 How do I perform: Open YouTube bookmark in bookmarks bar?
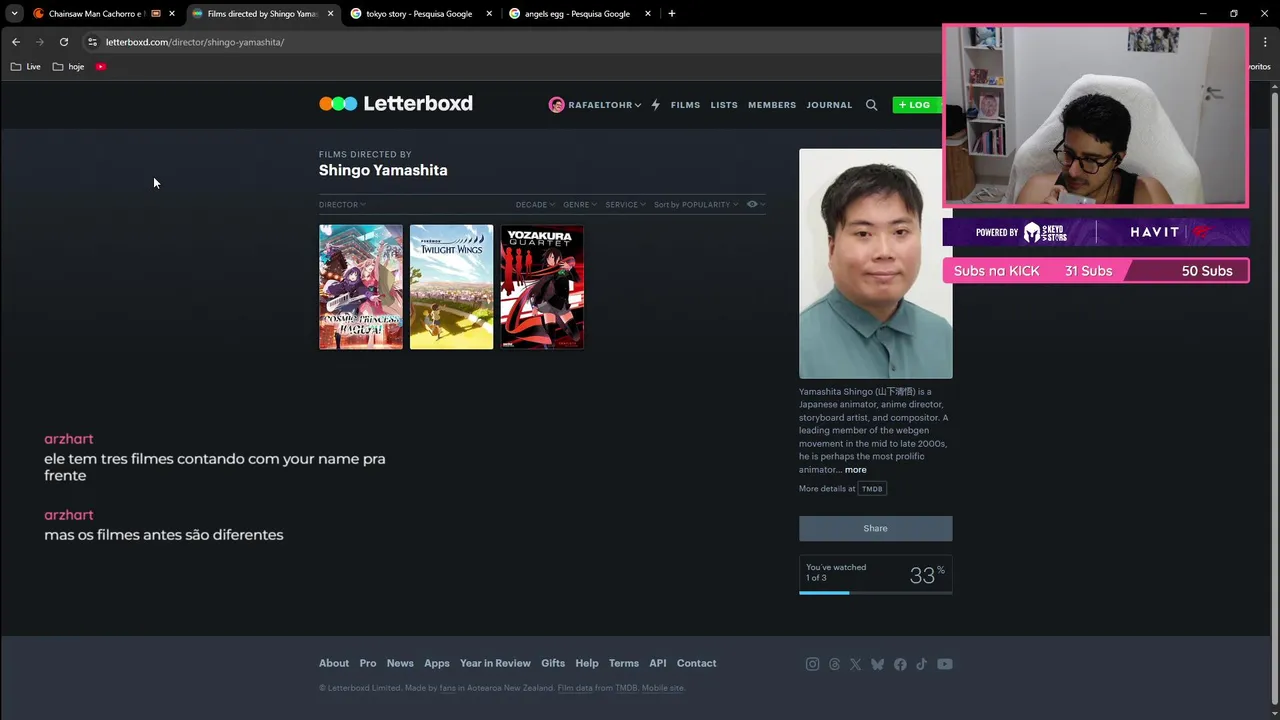click(x=101, y=67)
